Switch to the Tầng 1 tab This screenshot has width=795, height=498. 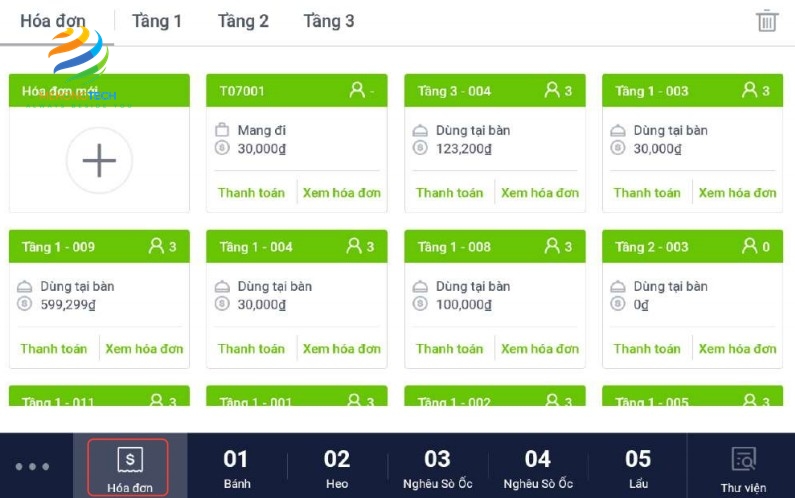tap(157, 21)
